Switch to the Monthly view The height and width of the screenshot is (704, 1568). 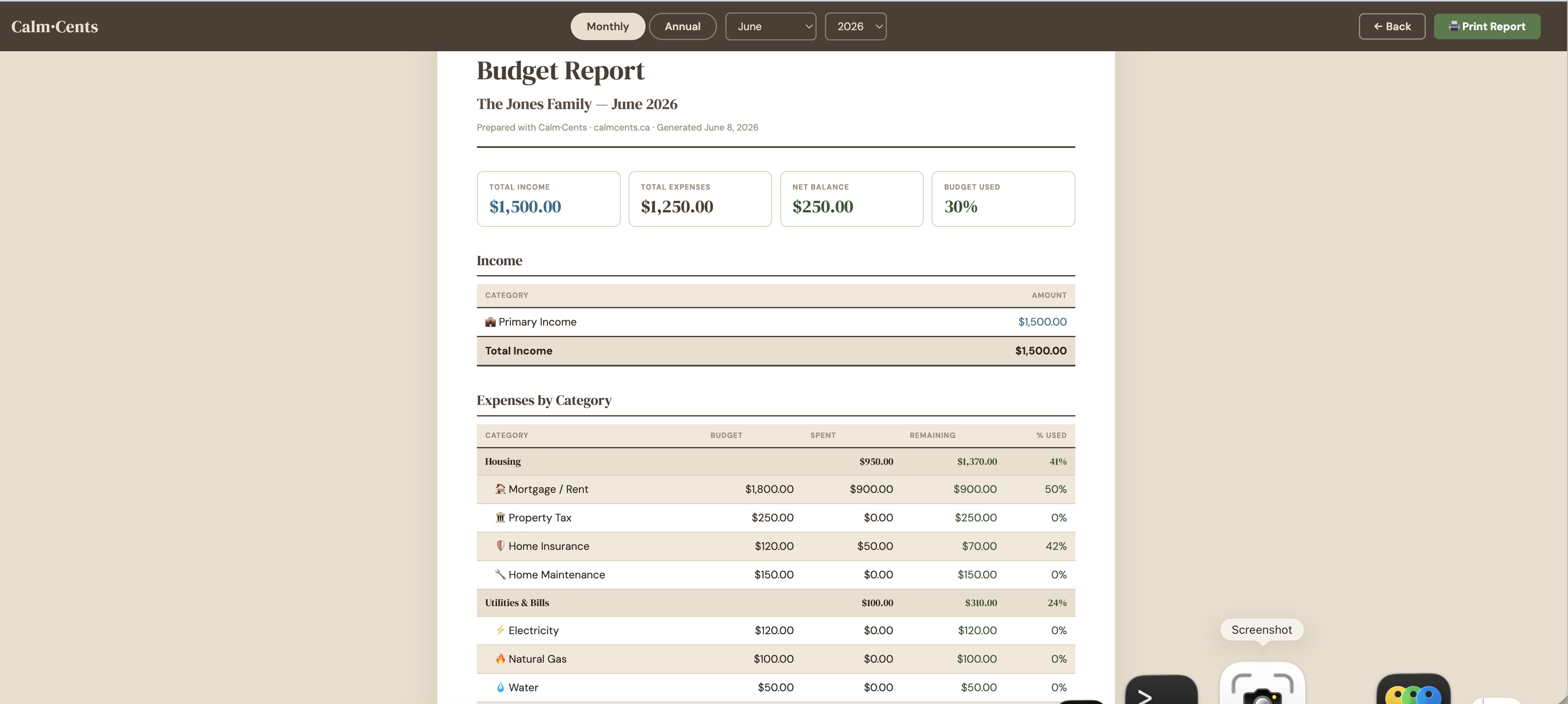click(x=608, y=27)
